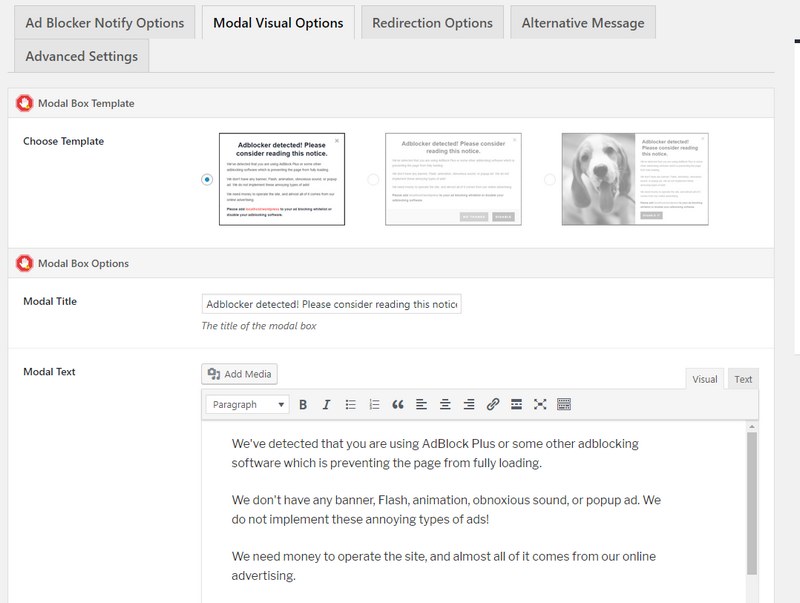
Task: Click the "Modal Text" label
Action: pyautogui.click(x=49, y=372)
